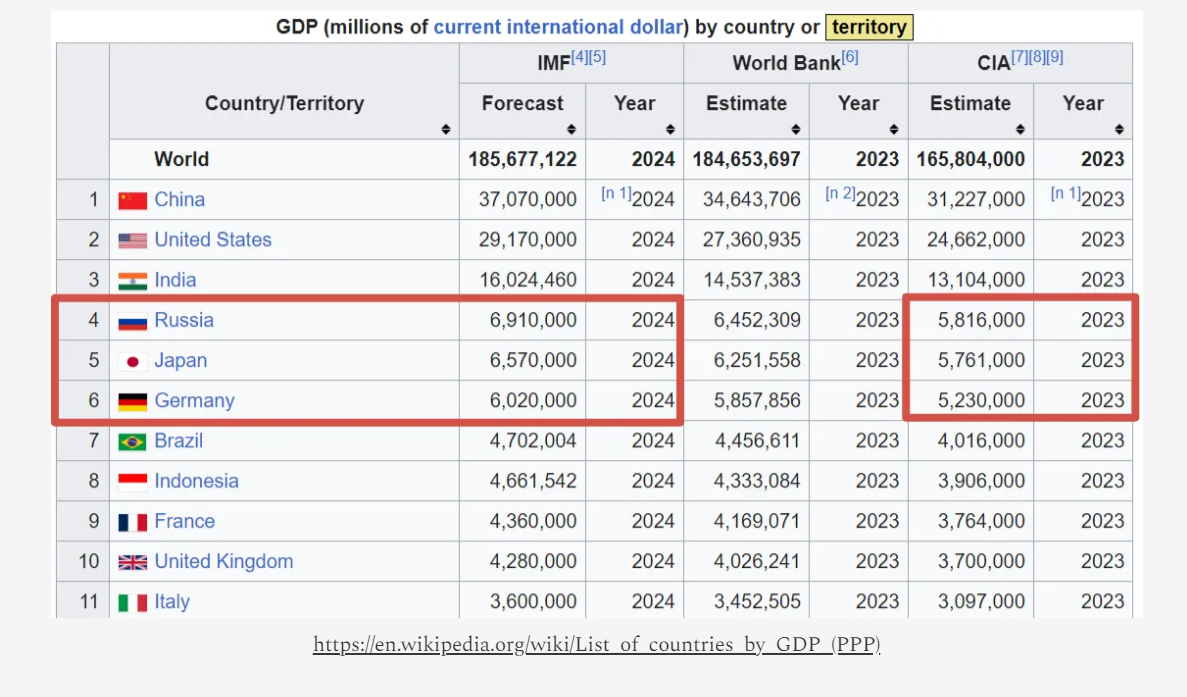The image size is (1187, 697).
Task: Click the Brazil flag icon
Action: pyautogui.click(x=132, y=441)
